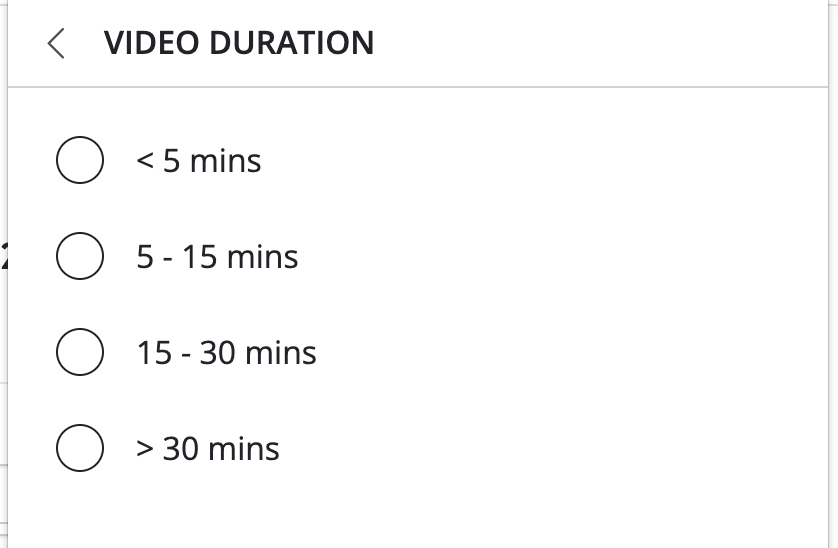The height and width of the screenshot is (548, 838).
Task: Choose the shortest video duration option
Action: 80,161
